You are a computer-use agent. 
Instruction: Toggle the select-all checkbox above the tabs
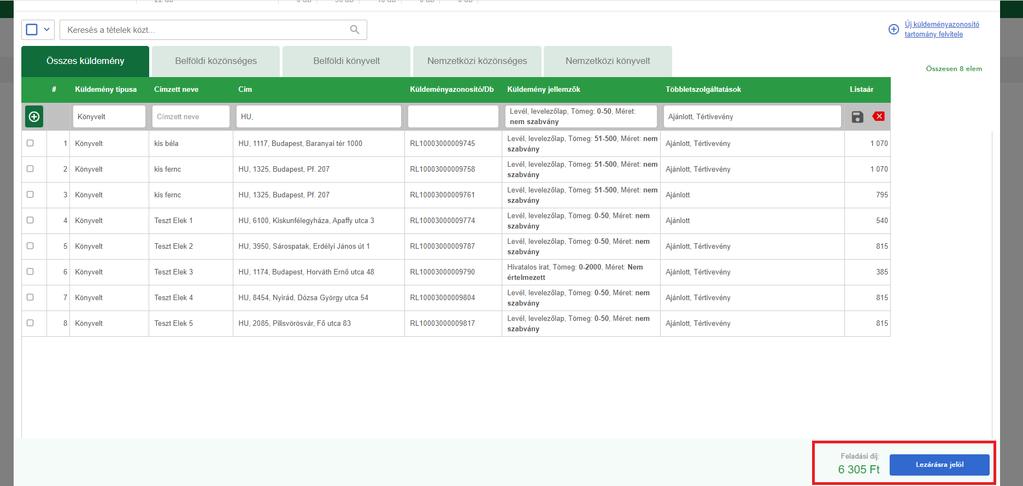(x=31, y=29)
